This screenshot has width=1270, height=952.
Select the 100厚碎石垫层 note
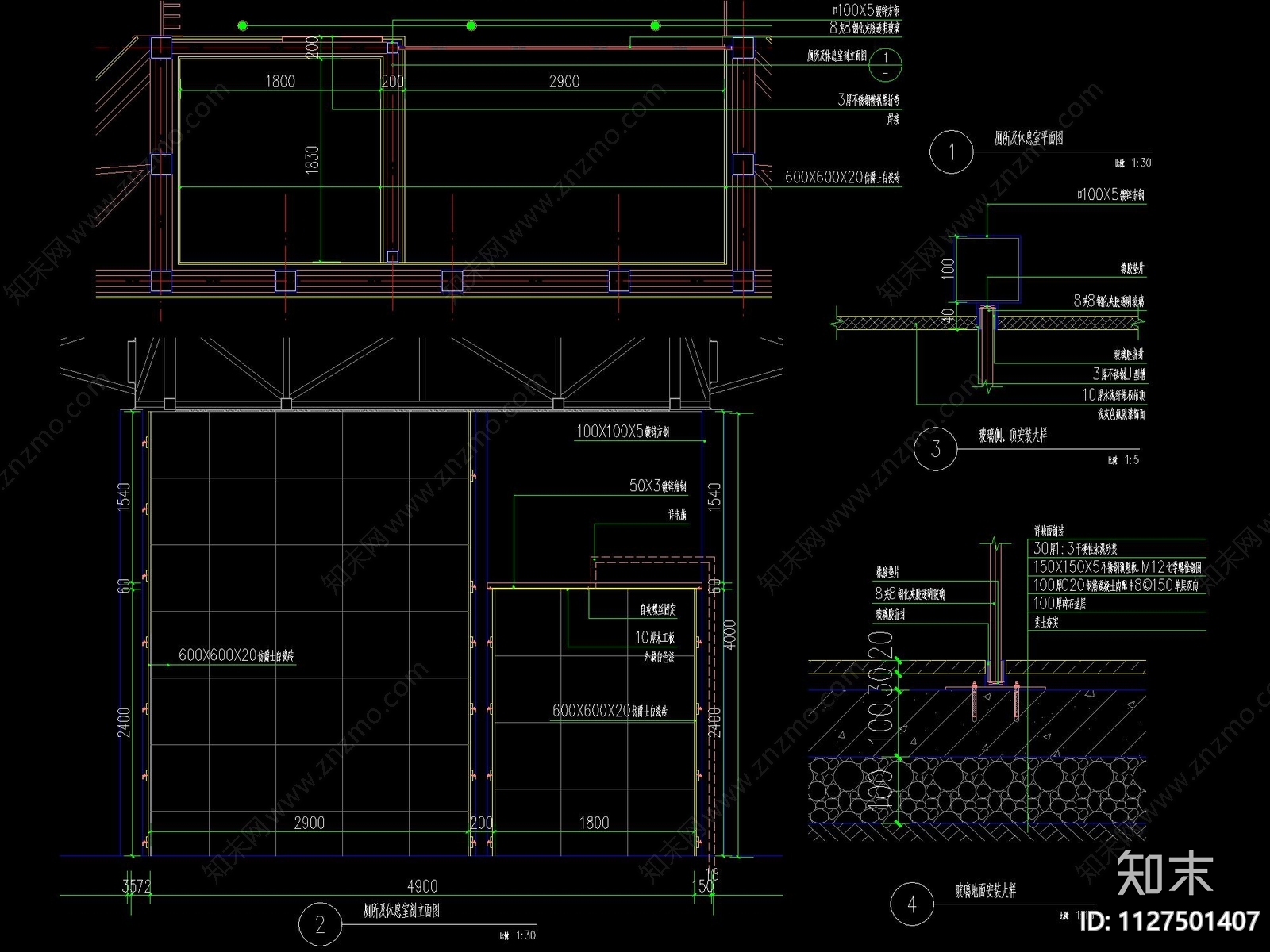(x=1060, y=604)
